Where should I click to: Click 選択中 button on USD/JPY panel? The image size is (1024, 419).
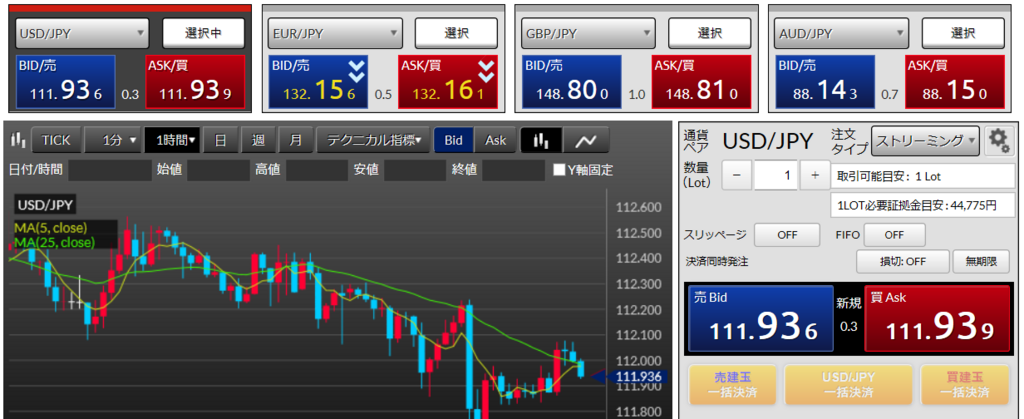point(203,33)
